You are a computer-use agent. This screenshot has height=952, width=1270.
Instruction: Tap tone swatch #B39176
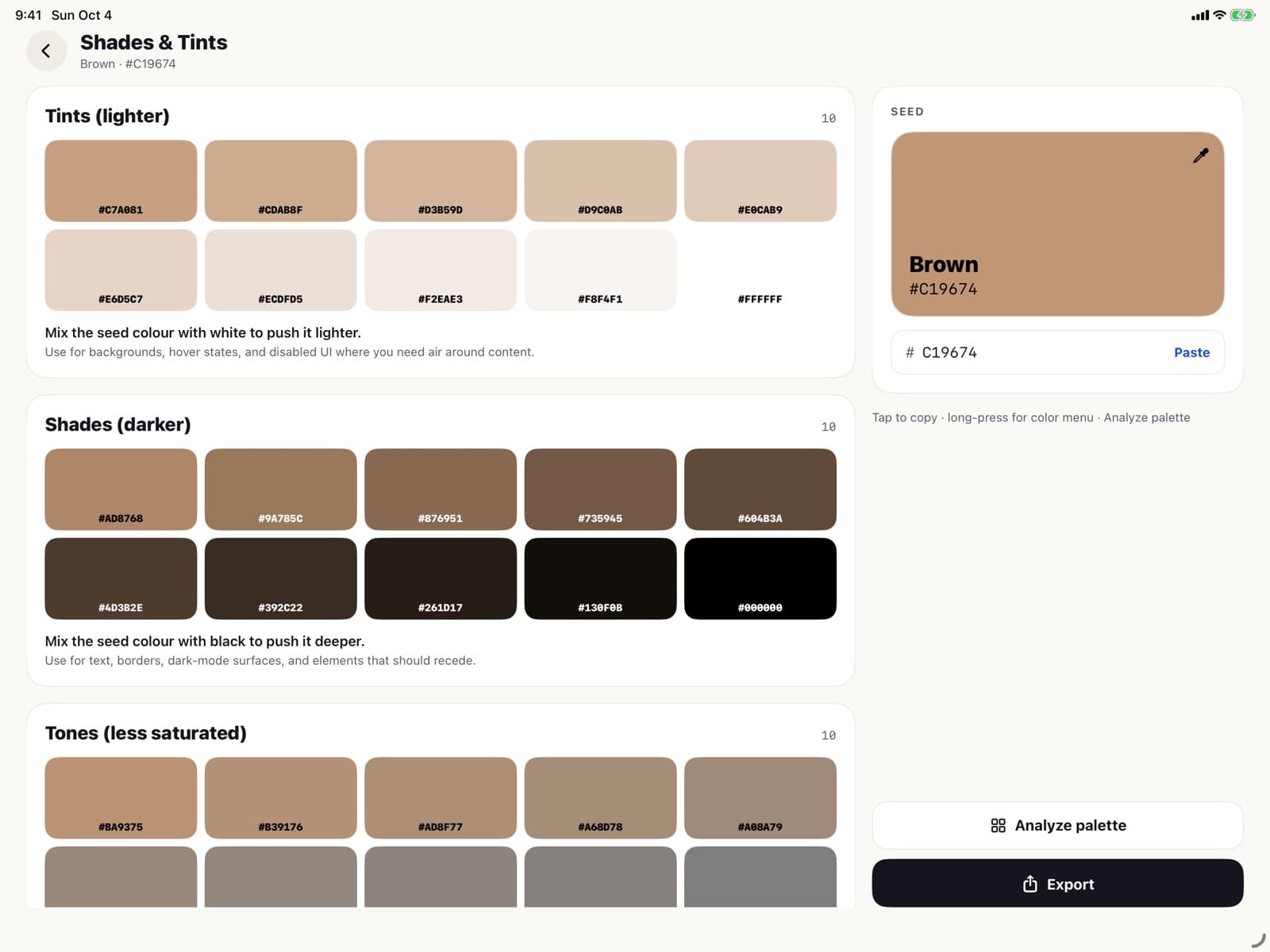(280, 798)
